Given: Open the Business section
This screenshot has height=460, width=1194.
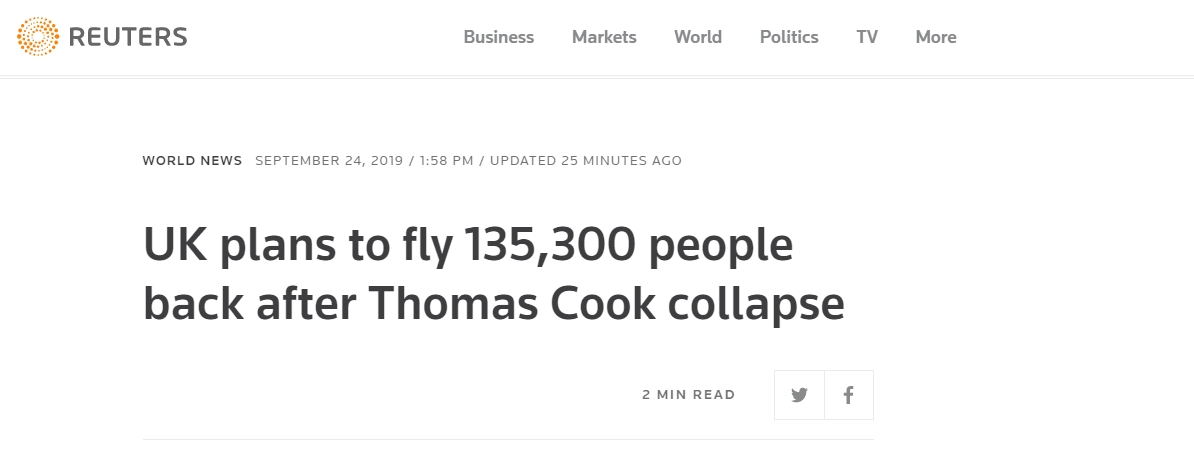Looking at the screenshot, I should [x=498, y=37].
